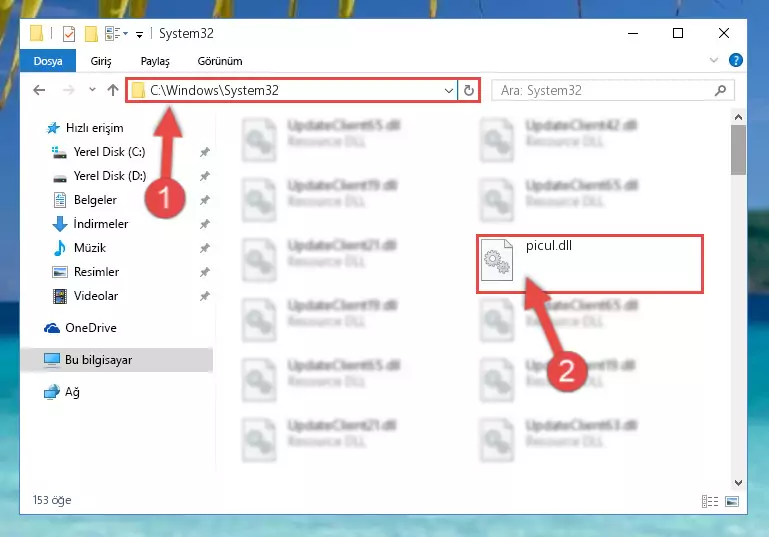This screenshot has height=537, width=769.
Task: Refresh the System32 folder view
Action: [x=469, y=91]
